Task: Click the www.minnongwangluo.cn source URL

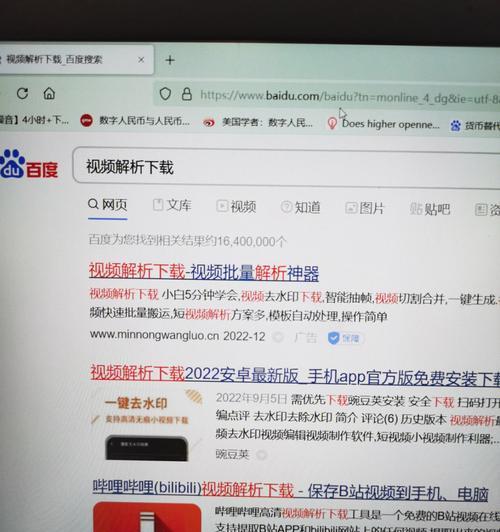Action: [x=154, y=335]
